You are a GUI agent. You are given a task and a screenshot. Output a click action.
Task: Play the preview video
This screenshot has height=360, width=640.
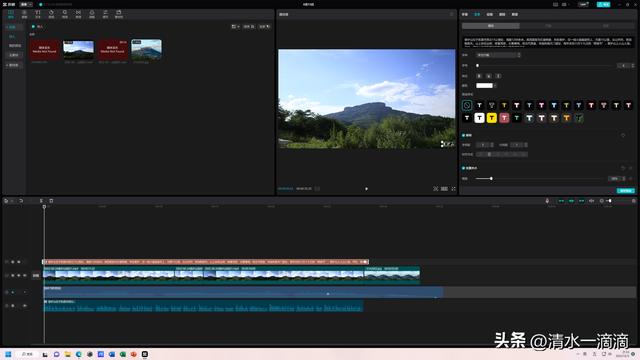[x=367, y=189]
